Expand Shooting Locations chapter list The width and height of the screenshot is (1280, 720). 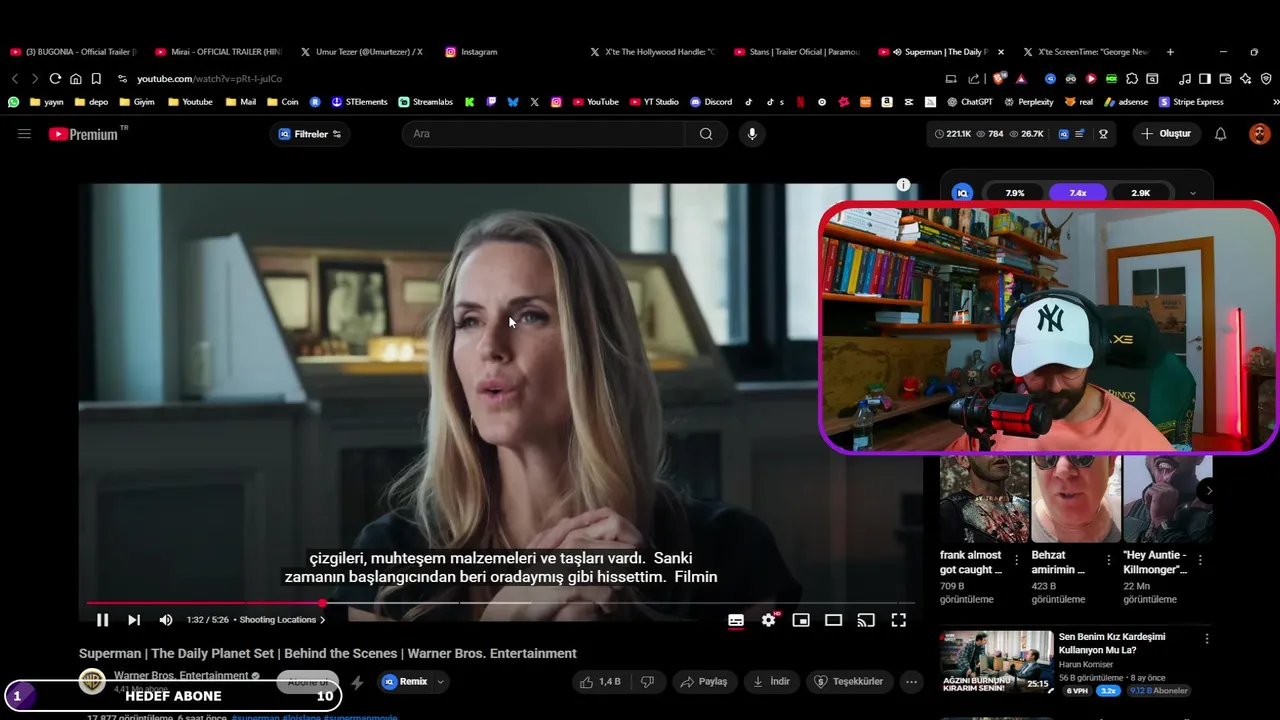pos(282,620)
